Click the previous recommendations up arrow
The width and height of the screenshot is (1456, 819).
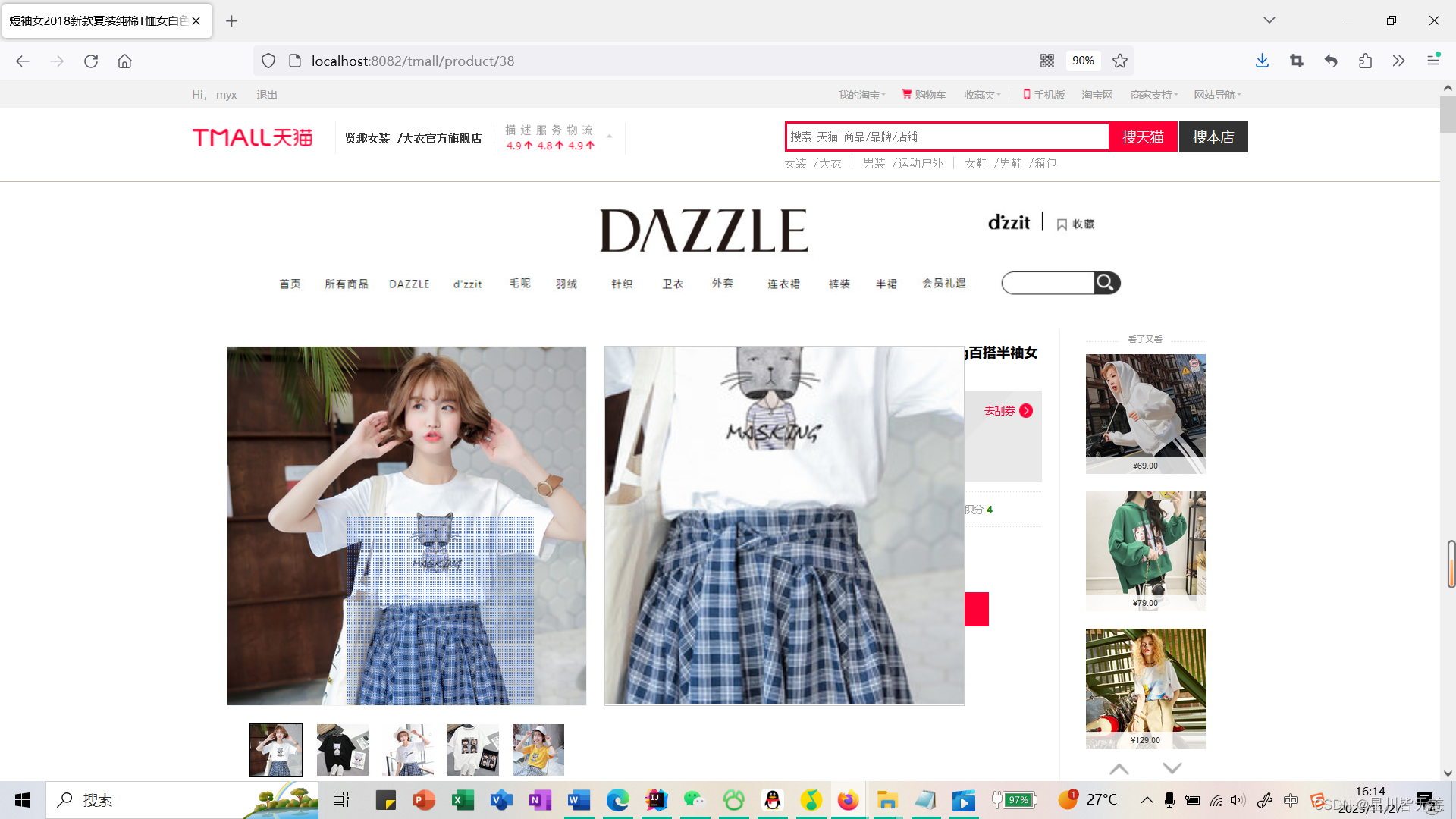point(1119,768)
